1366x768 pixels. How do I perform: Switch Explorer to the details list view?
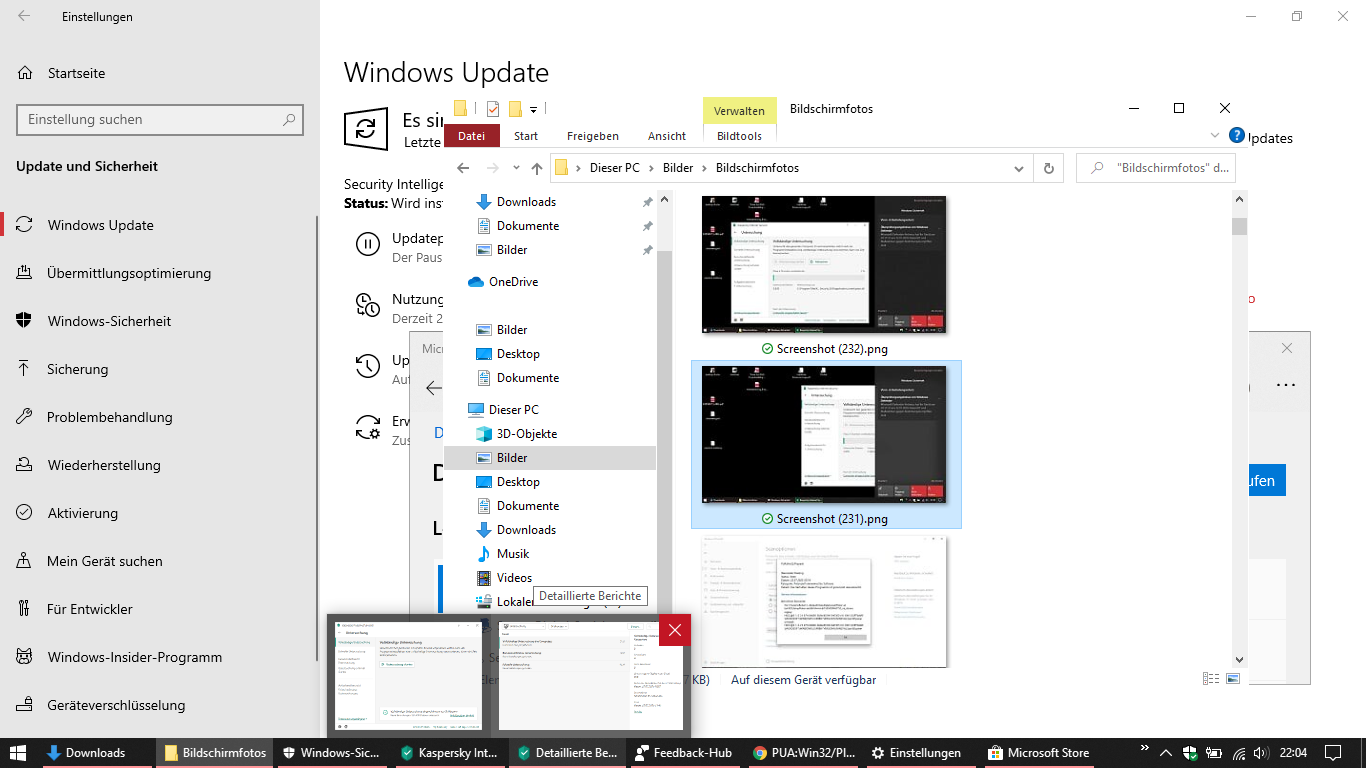(1211, 678)
